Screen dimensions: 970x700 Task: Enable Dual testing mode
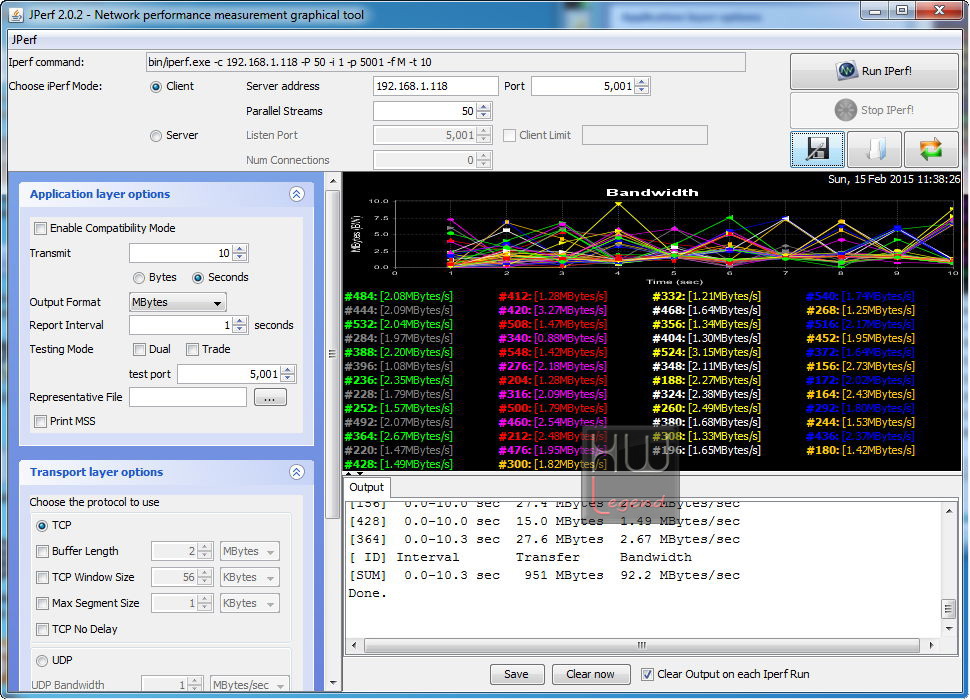(139, 349)
